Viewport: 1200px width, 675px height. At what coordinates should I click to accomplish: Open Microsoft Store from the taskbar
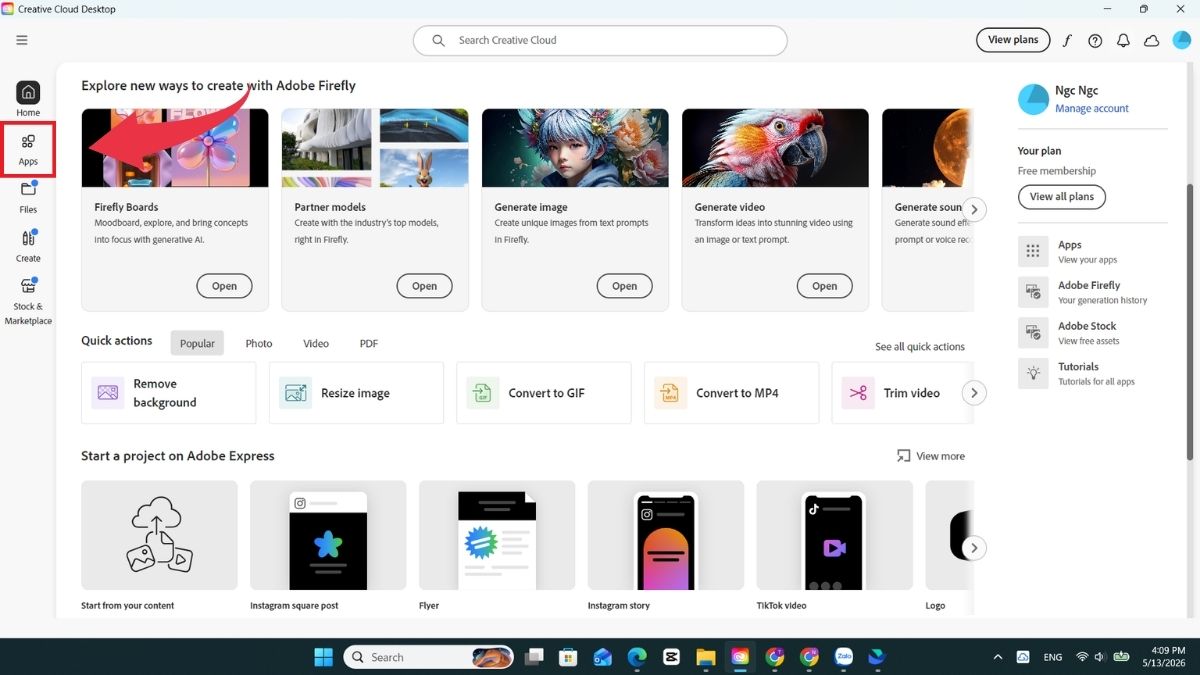[568, 657]
